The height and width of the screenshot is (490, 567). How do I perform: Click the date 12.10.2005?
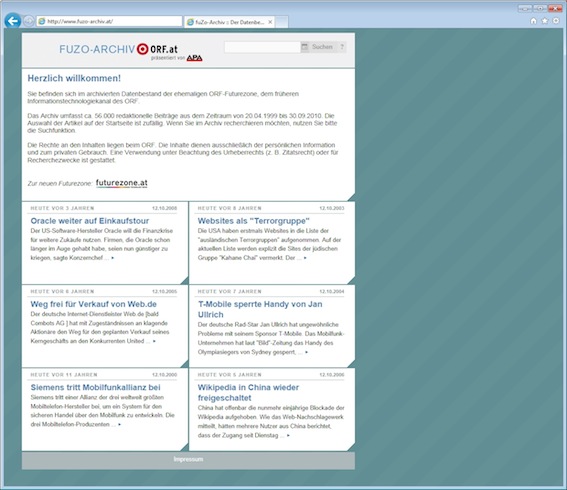tap(165, 291)
